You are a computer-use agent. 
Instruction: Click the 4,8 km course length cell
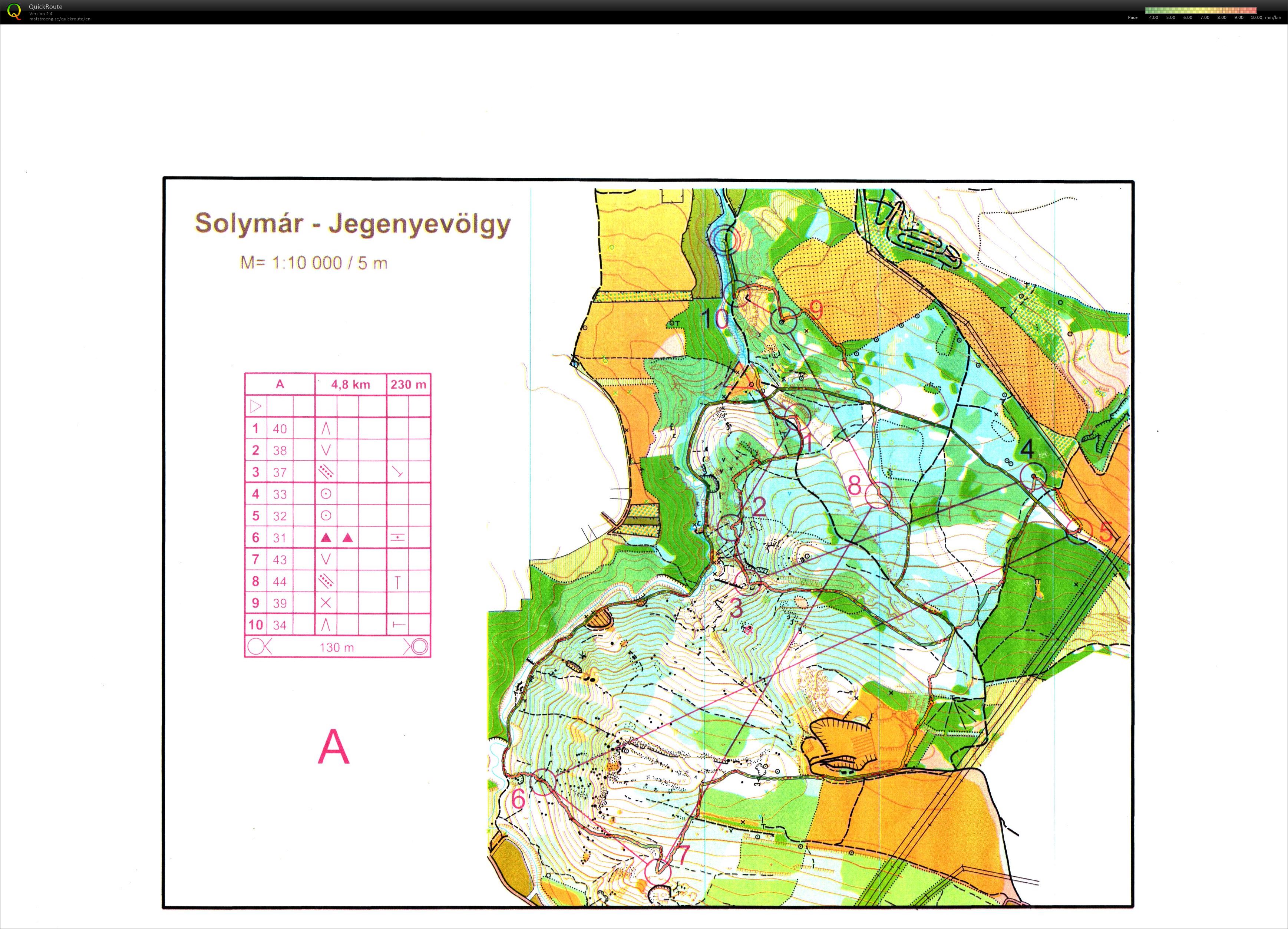(350, 385)
